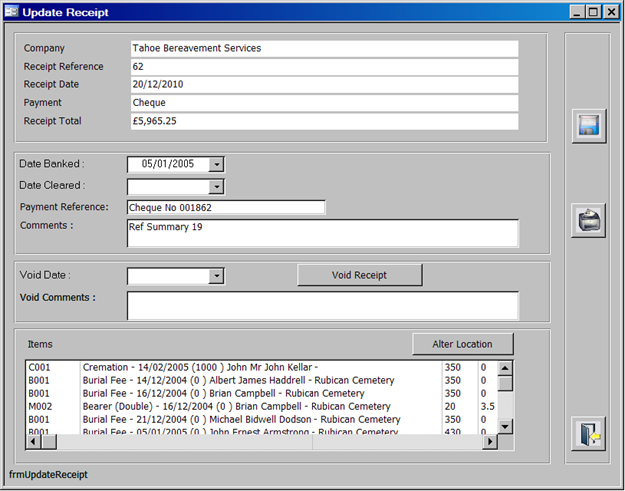Select Burial Fee 16/12/2004 Brian Campbell row
This screenshot has width=625, height=491.
click(x=261, y=394)
